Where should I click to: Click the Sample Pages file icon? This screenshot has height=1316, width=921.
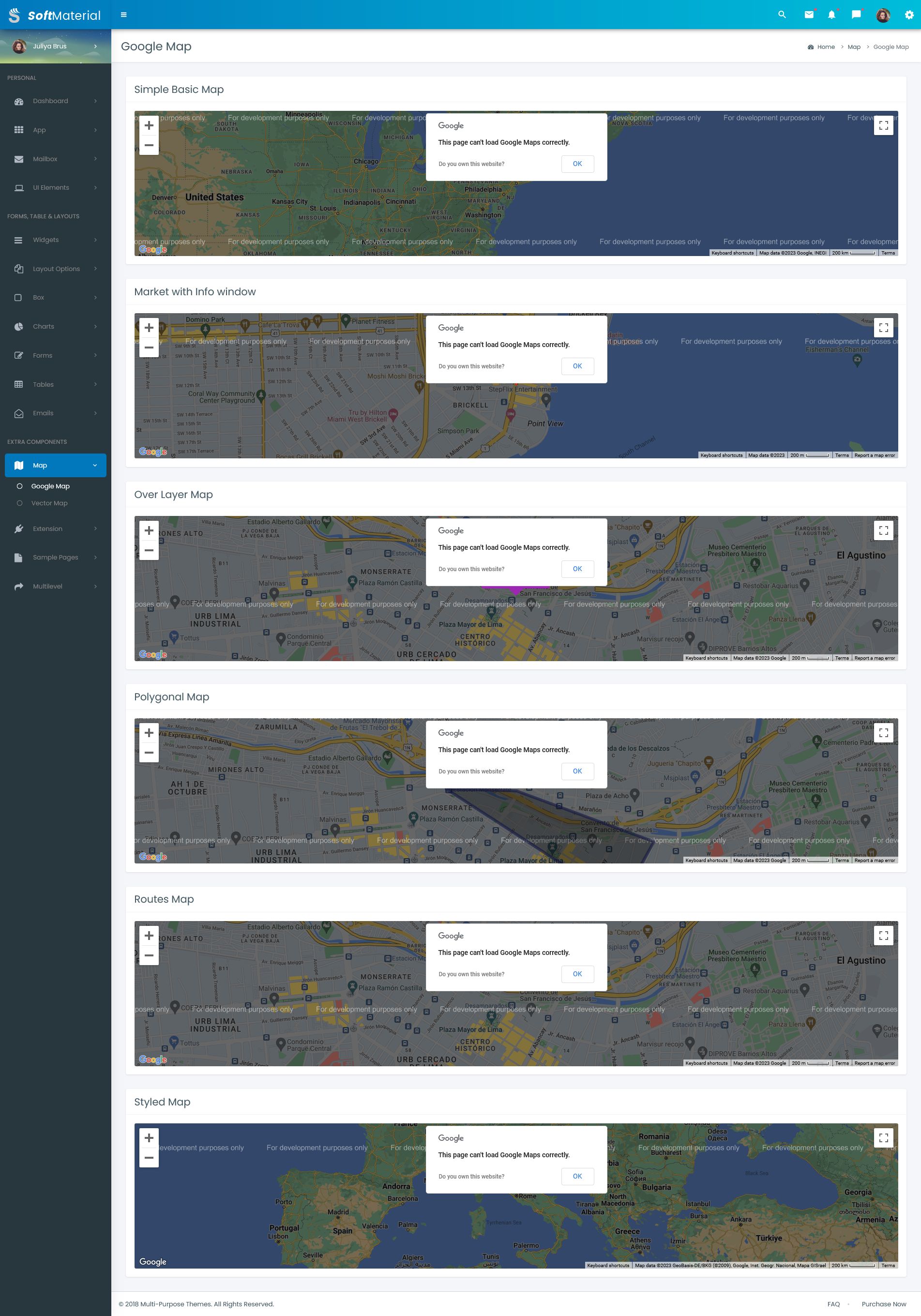point(19,558)
